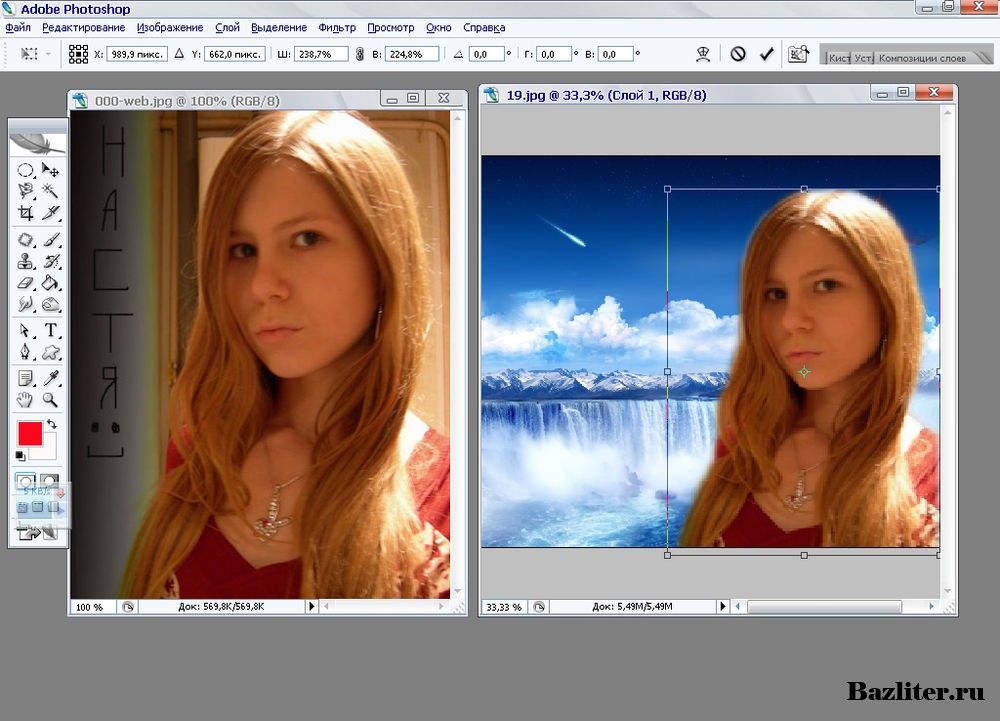Screen dimensions: 1000x721
Task: Select the Crop tool
Action: pos(27,213)
